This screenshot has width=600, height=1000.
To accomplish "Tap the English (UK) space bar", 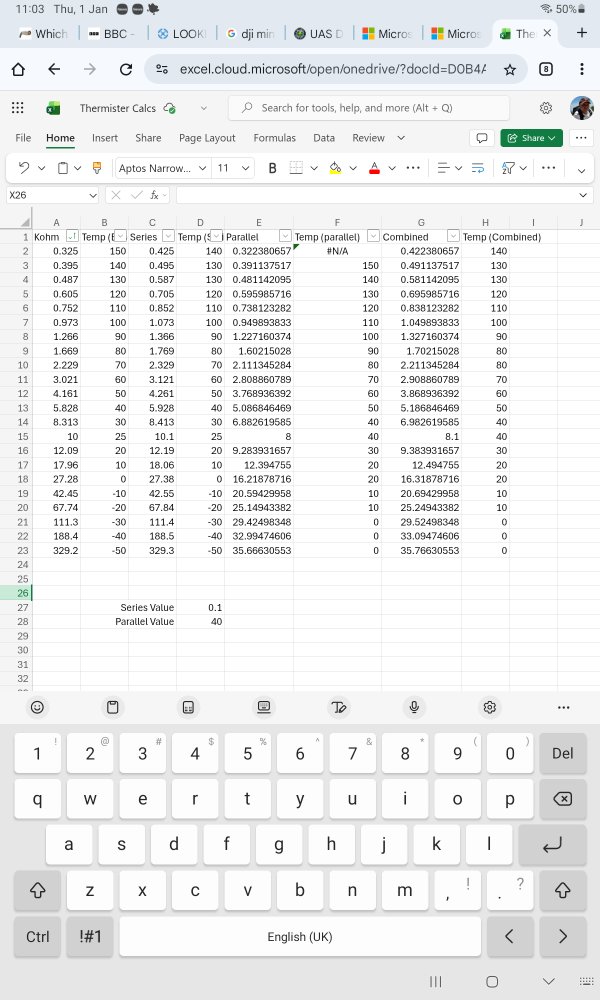I will (300, 936).
